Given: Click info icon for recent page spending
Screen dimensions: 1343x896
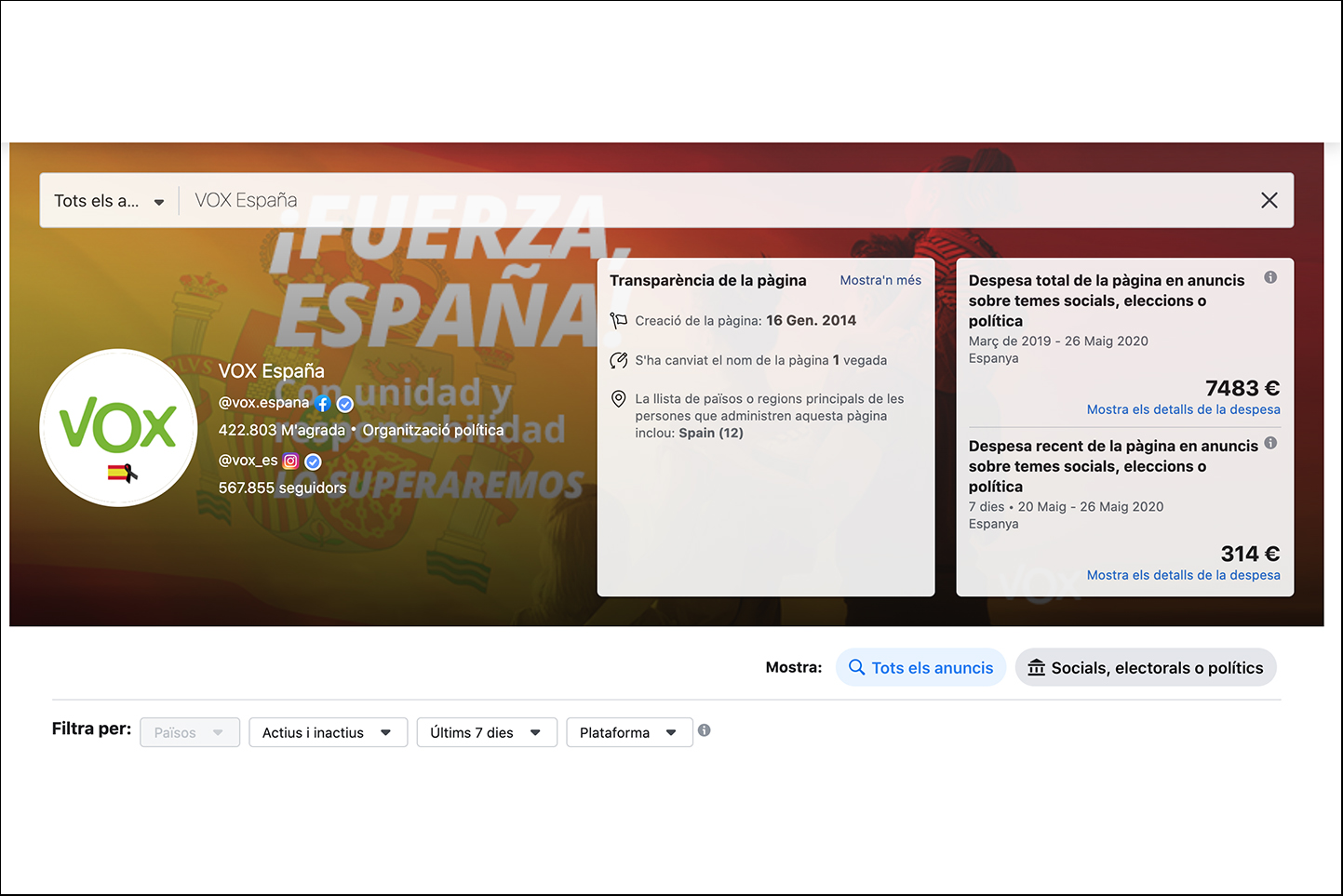Looking at the screenshot, I should click(1270, 443).
